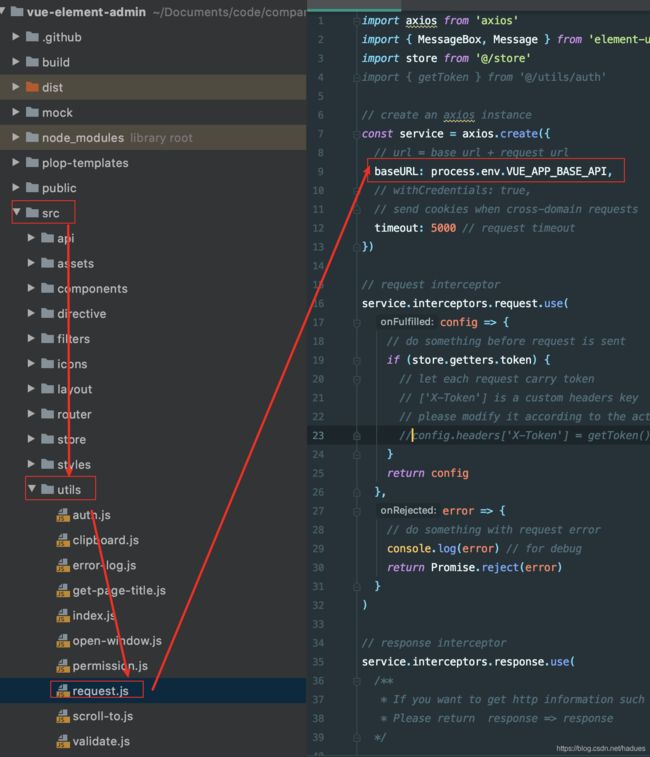This screenshot has height=757, width=650.
Task: Click the src folder icon
Action: pos(32,212)
